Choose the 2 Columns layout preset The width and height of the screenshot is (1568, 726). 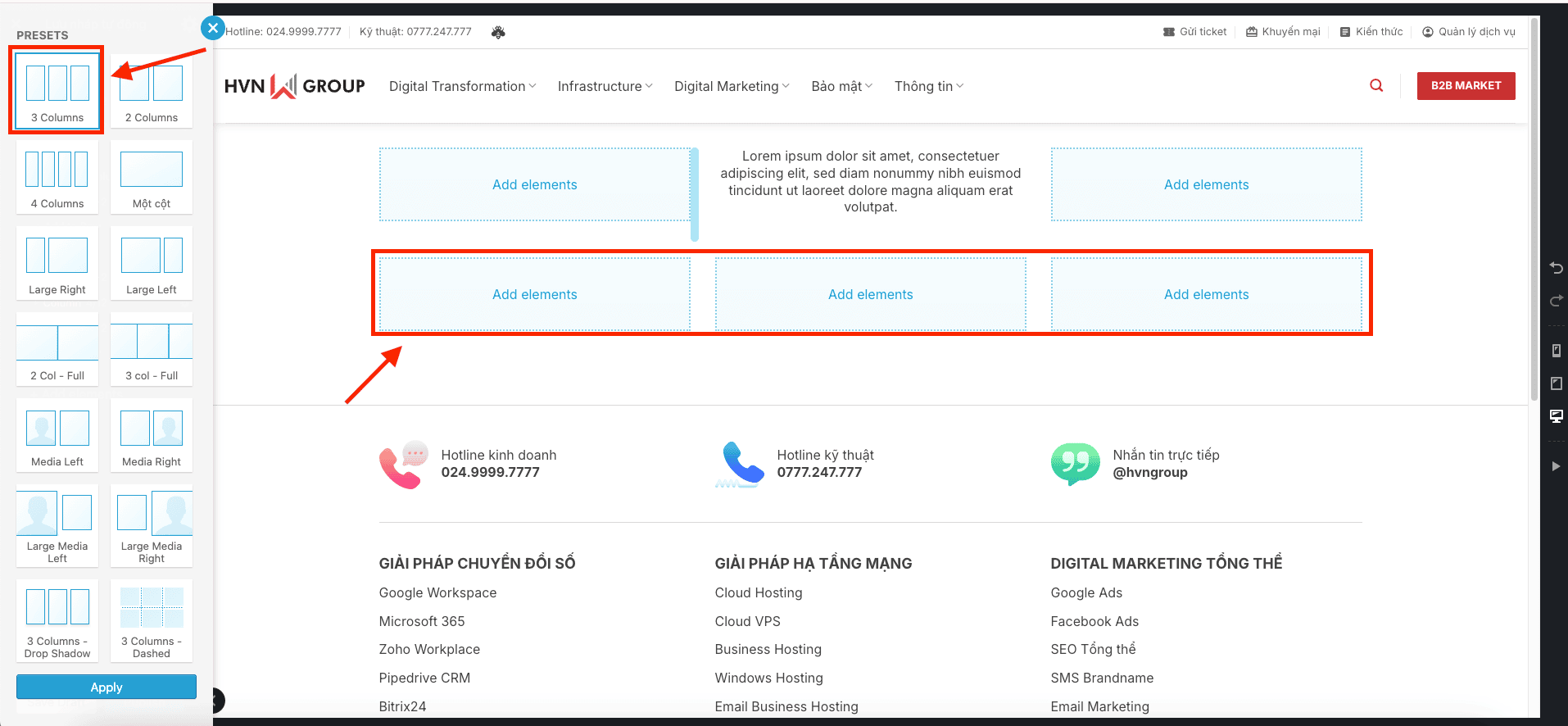(x=152, y=91)
